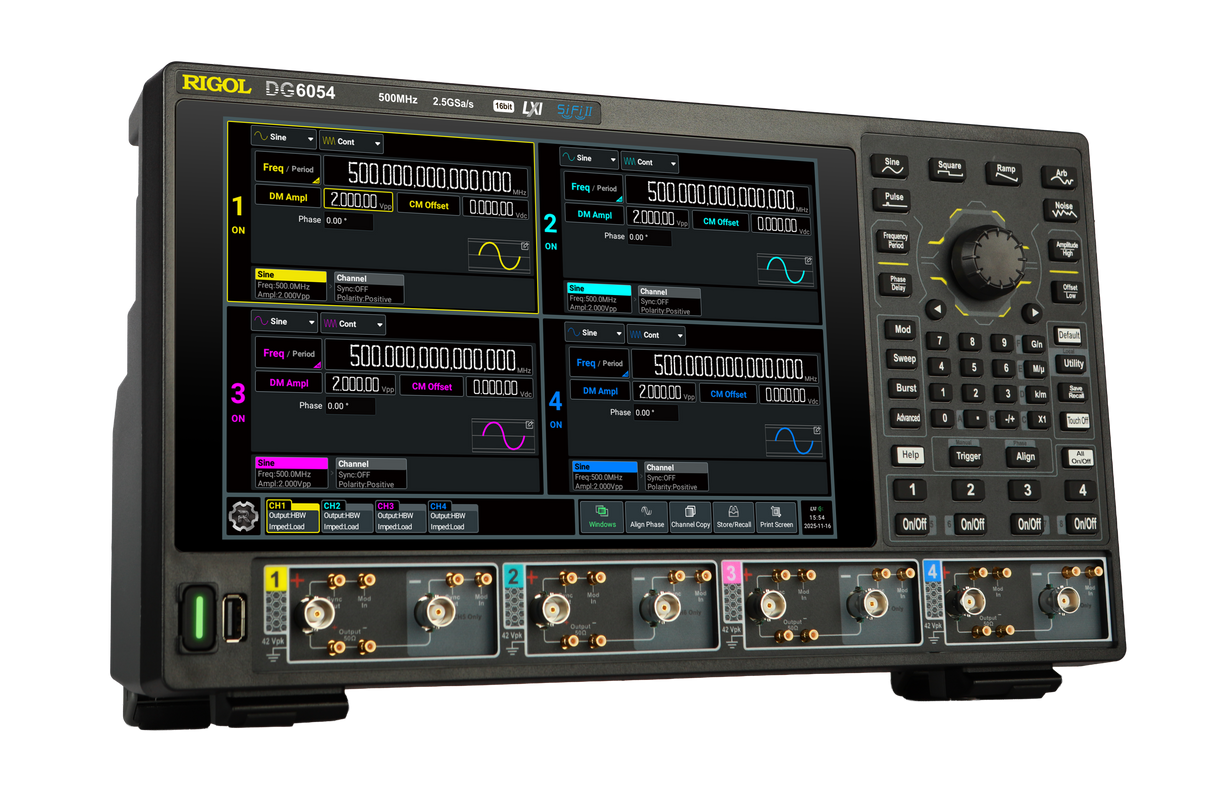Screen dimensions: 1214x791
Task: Tap the Align Phase icon
Action: pos(647,517)
